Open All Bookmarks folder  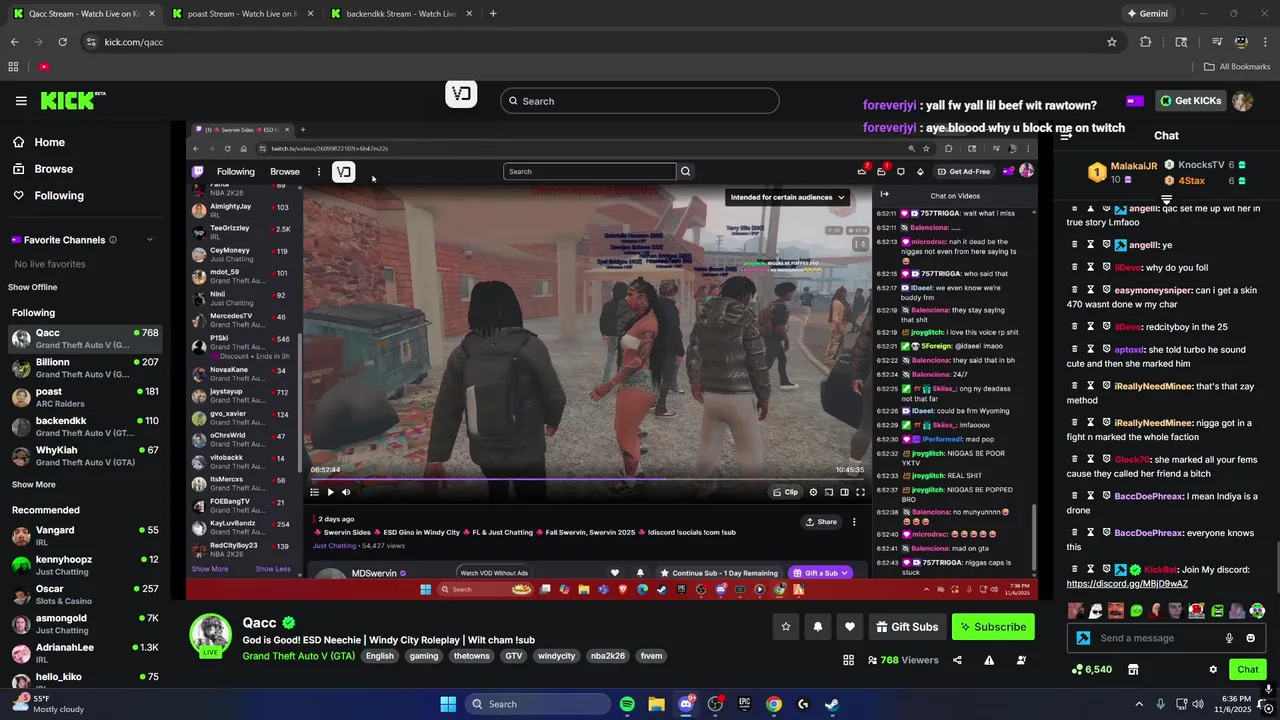(x=1237, y=67)
